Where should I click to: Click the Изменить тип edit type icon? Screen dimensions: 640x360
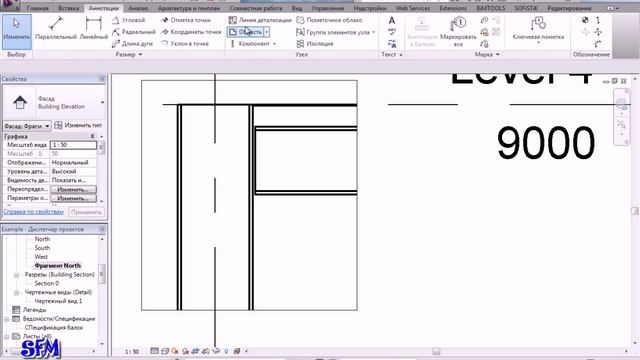click(58, 125)
